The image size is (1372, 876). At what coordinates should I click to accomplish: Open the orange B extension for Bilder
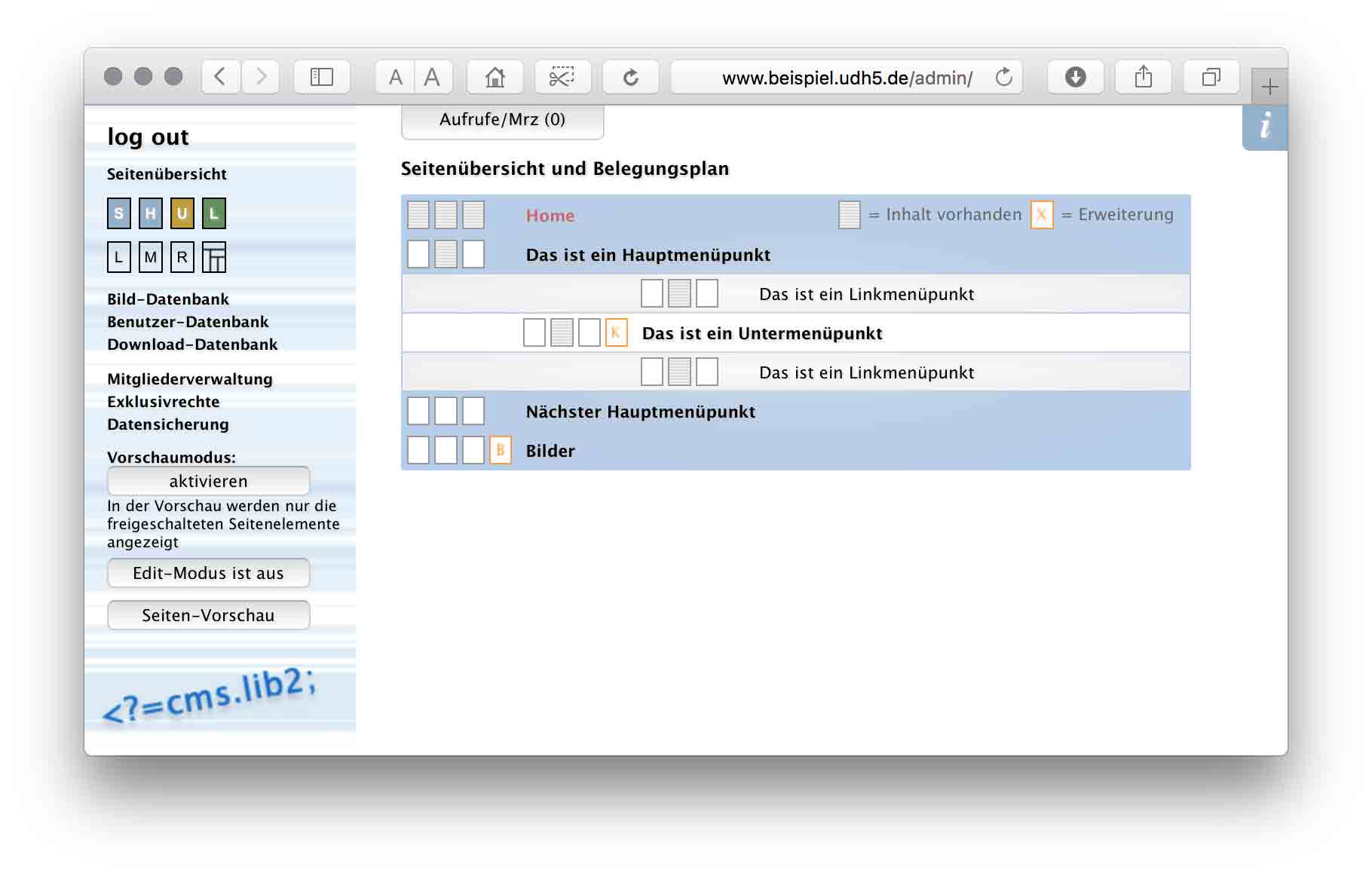click(x=500, y=450)
